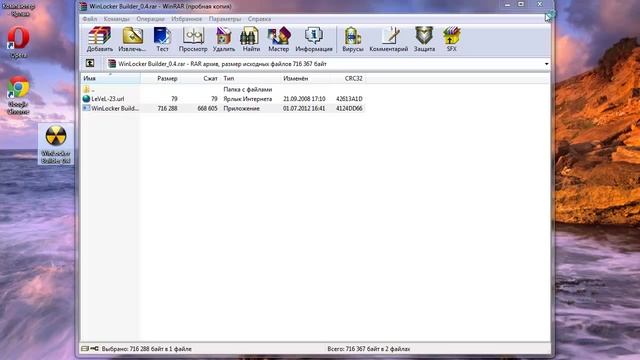Select the Opera desktop shortcut
640x360 pixels.
[18, 42]
